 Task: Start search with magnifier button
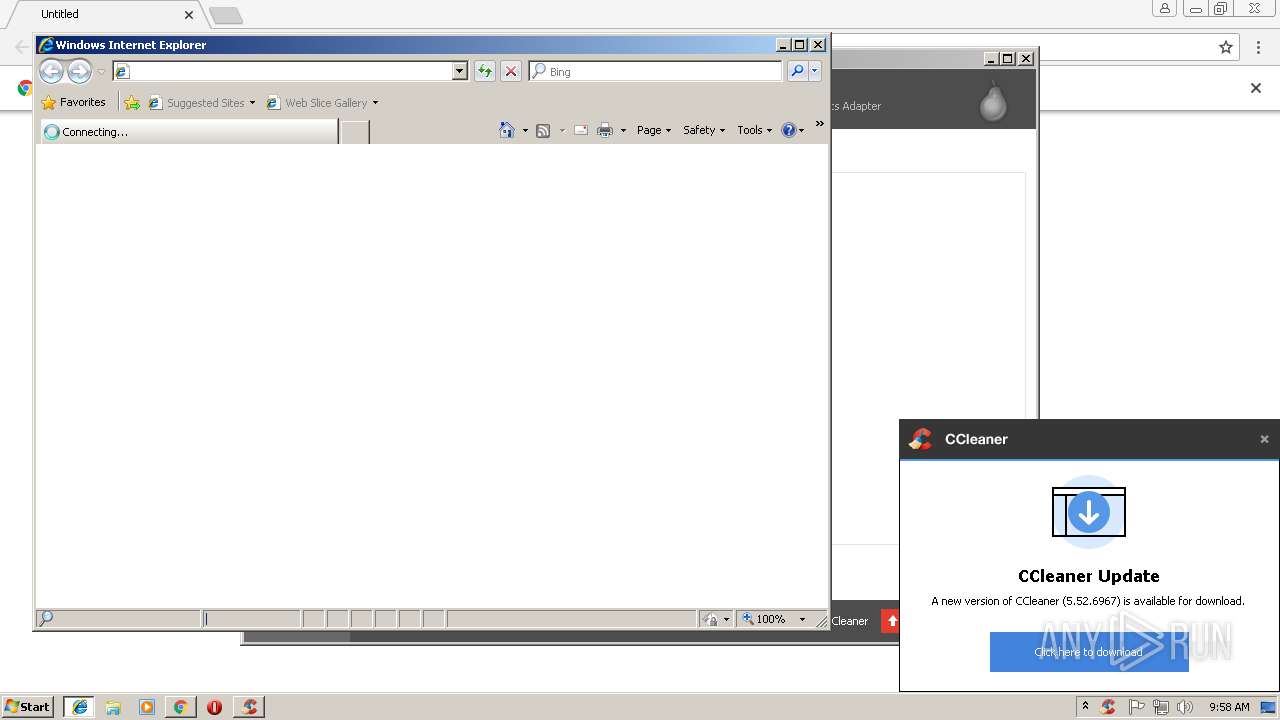pyautogui.click(x=797, y=71)
